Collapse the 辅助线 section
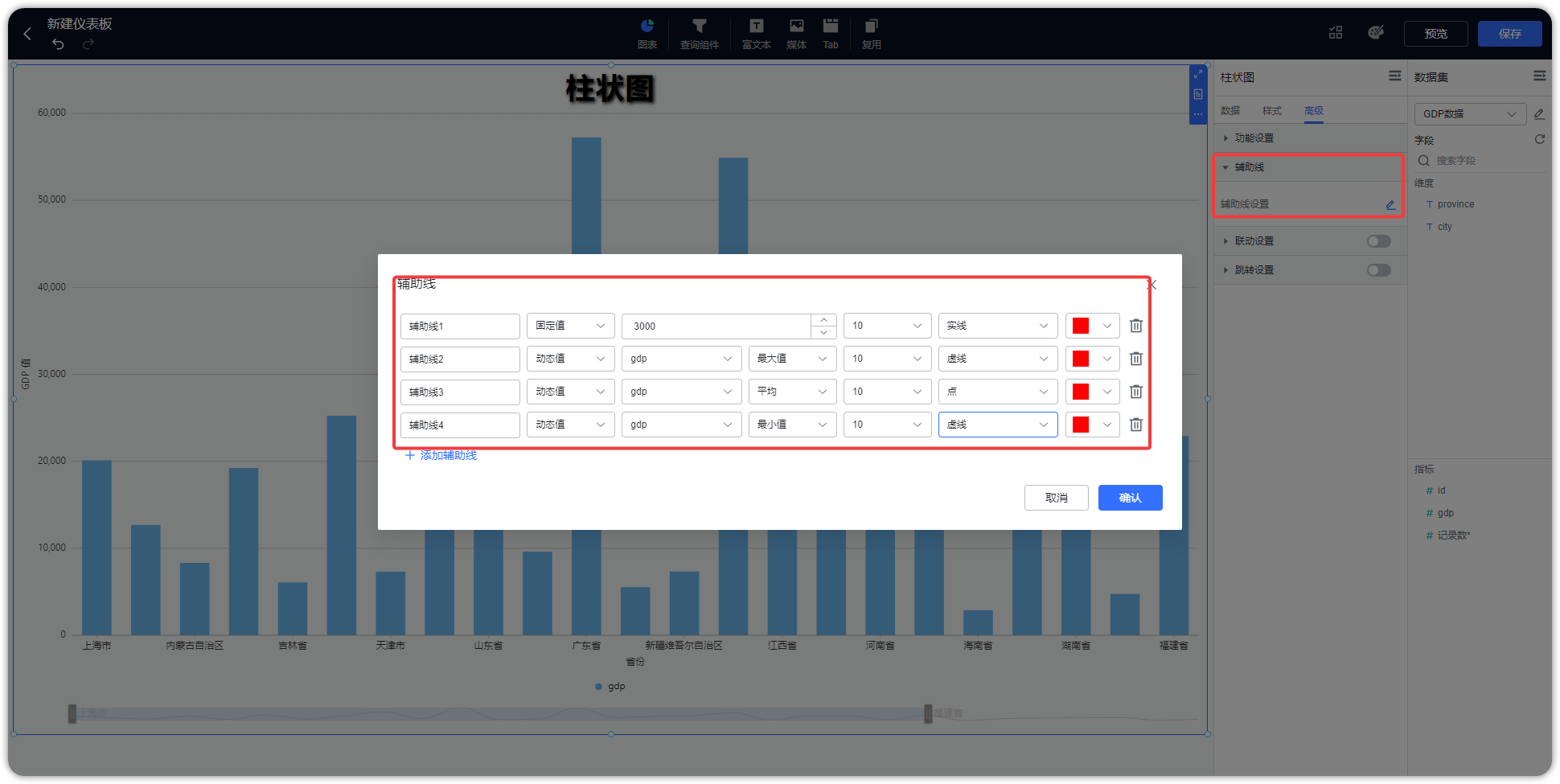1560x784 pixels. pos(1309,167)
